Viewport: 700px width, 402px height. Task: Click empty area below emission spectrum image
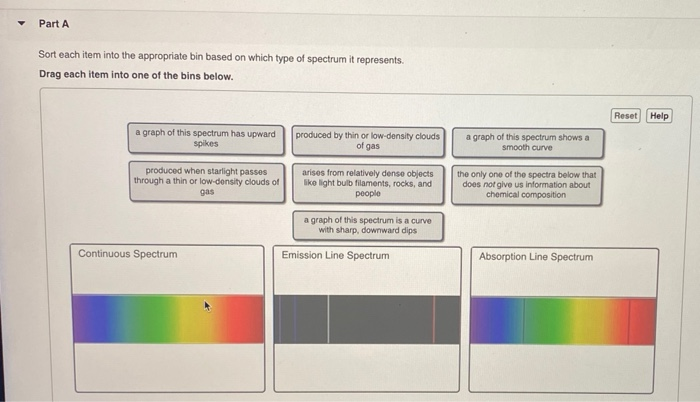pyautogui.click(x=367, y=368)
